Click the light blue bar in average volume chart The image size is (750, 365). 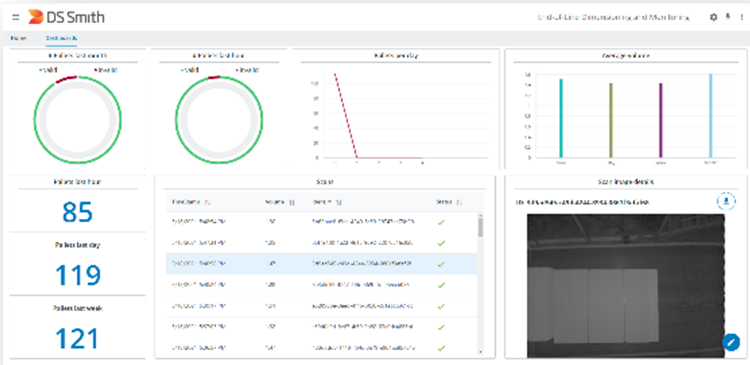click(710, 115)
